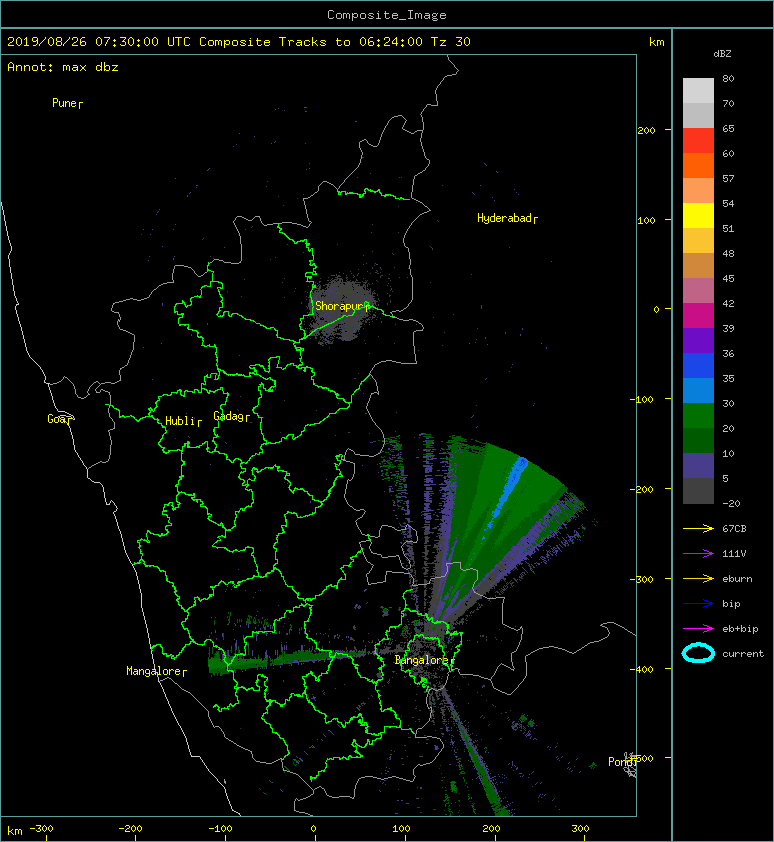Pick the green 30 dBZ color swatch
The height and width of the screenshot is (842, 774).
coord(698,415)
